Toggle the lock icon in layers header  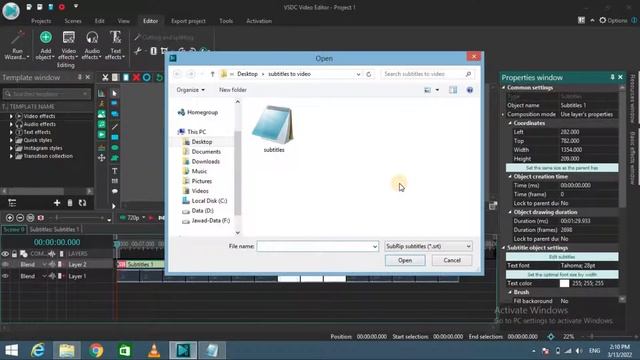(14, 254)
